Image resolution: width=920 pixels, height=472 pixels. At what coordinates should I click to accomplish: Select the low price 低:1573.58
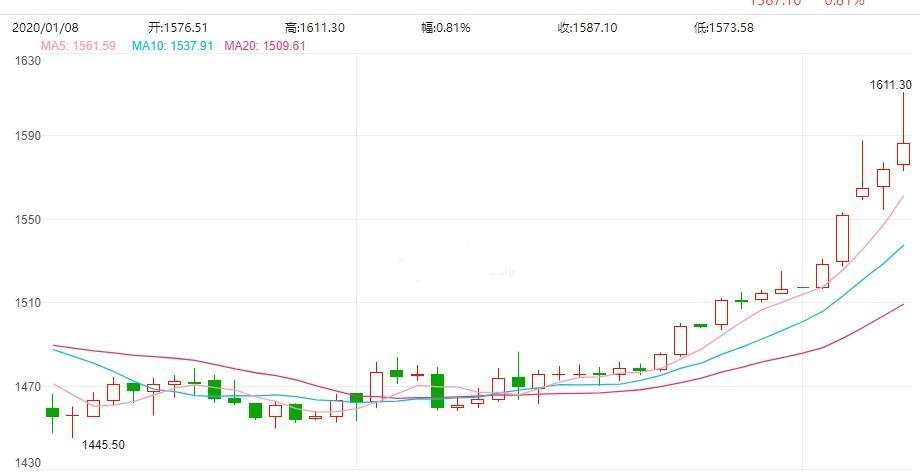click(x=723, y=28)
